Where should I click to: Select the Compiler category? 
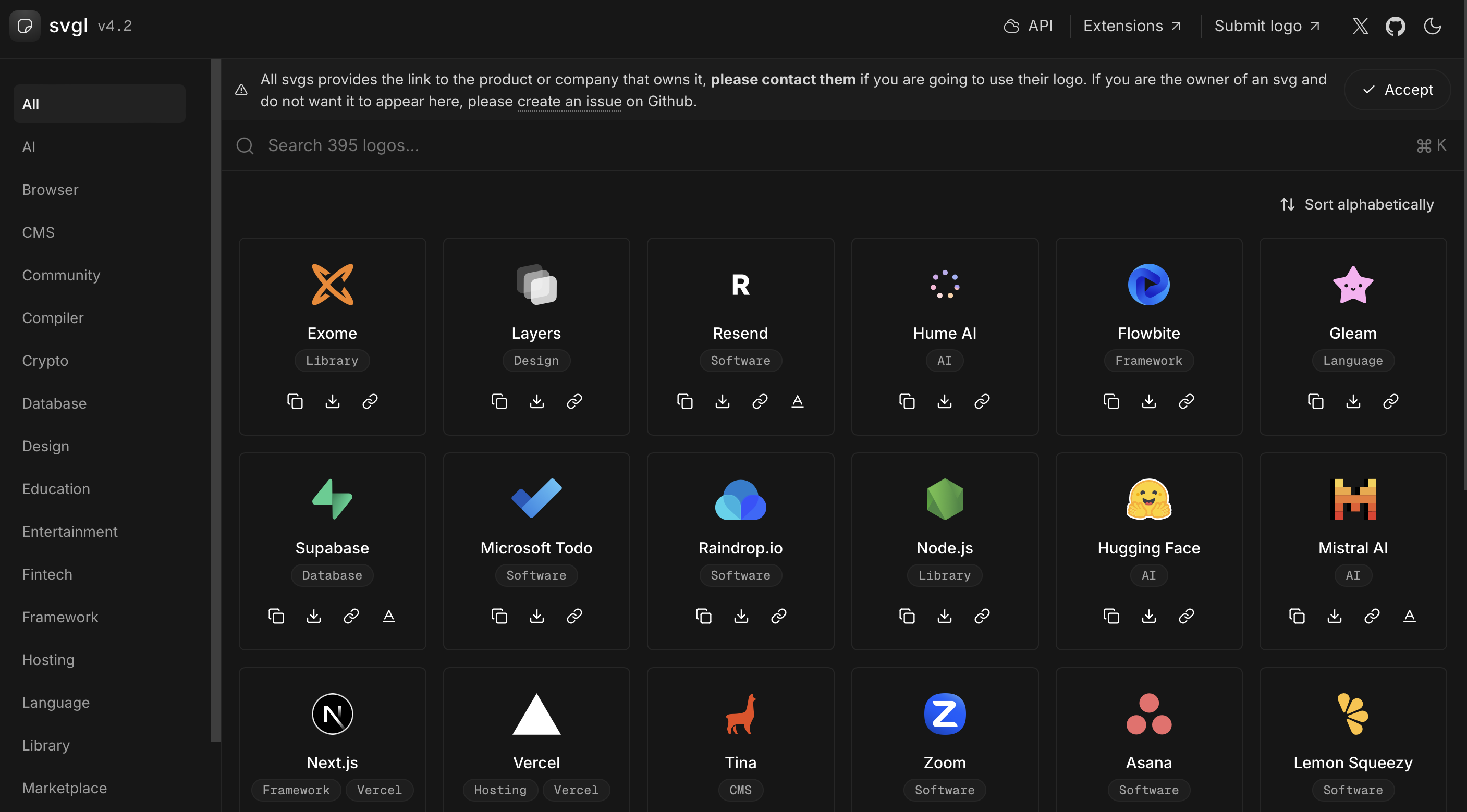[x=100, y=318]
